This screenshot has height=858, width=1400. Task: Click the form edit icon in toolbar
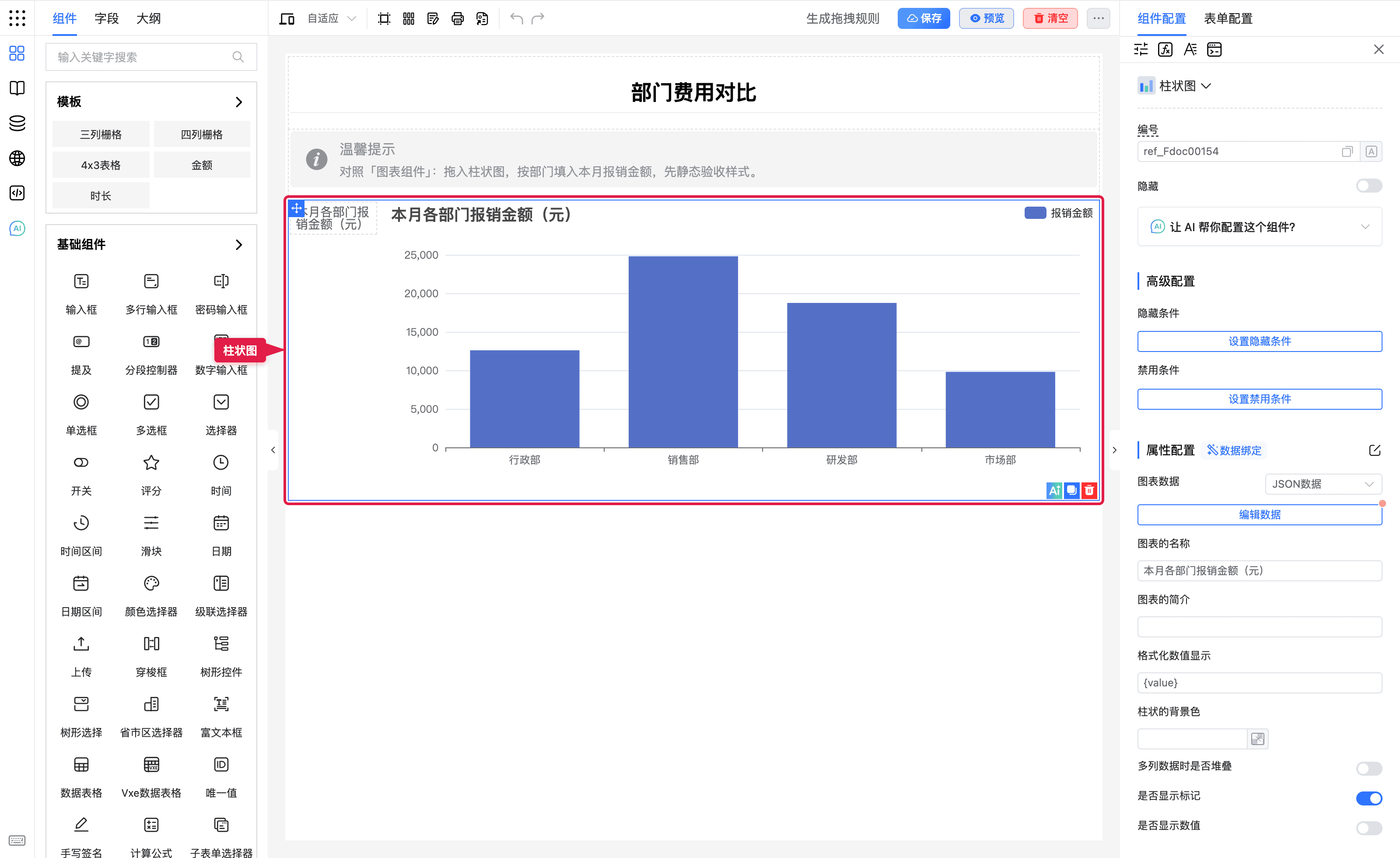pos(433,19)
